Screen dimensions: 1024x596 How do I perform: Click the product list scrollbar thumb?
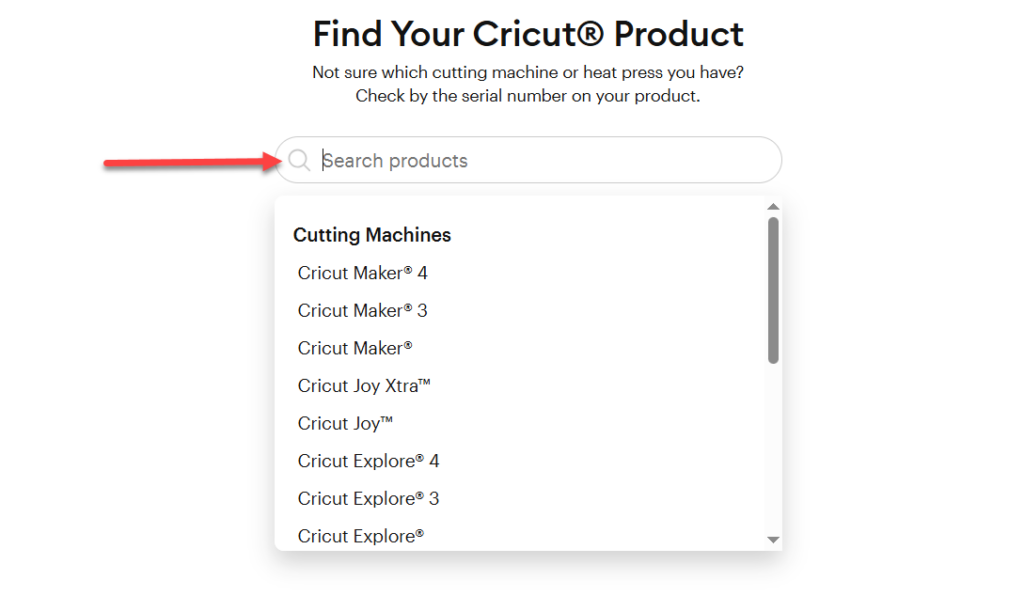click(x=773, y=290)
